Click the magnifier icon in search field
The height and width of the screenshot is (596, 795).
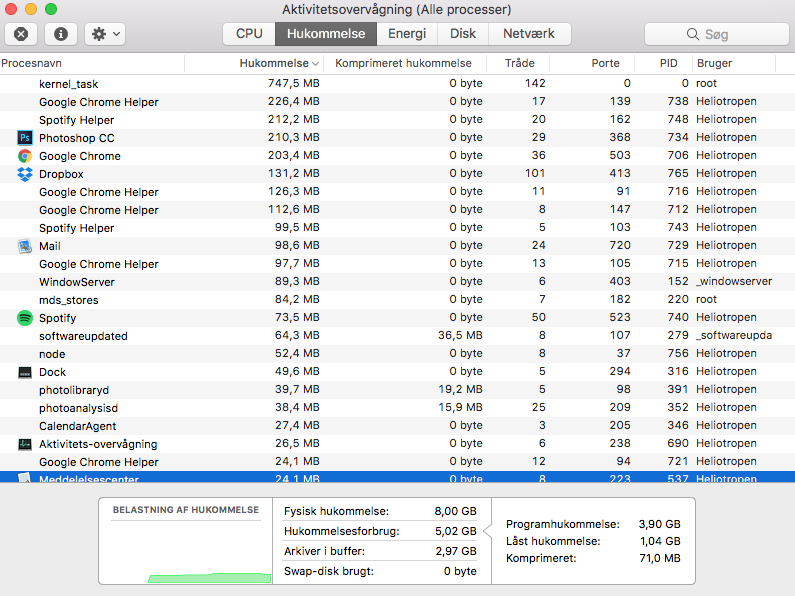coord(693,34)
